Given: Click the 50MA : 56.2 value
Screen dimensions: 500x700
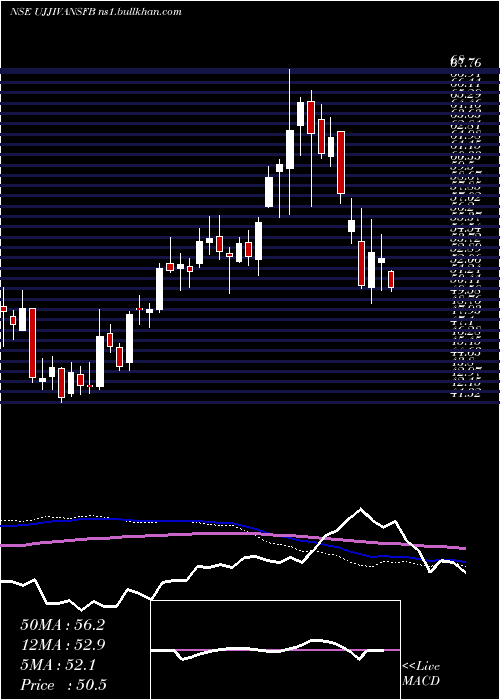Looking at the screenshot, I should (62, 625).
